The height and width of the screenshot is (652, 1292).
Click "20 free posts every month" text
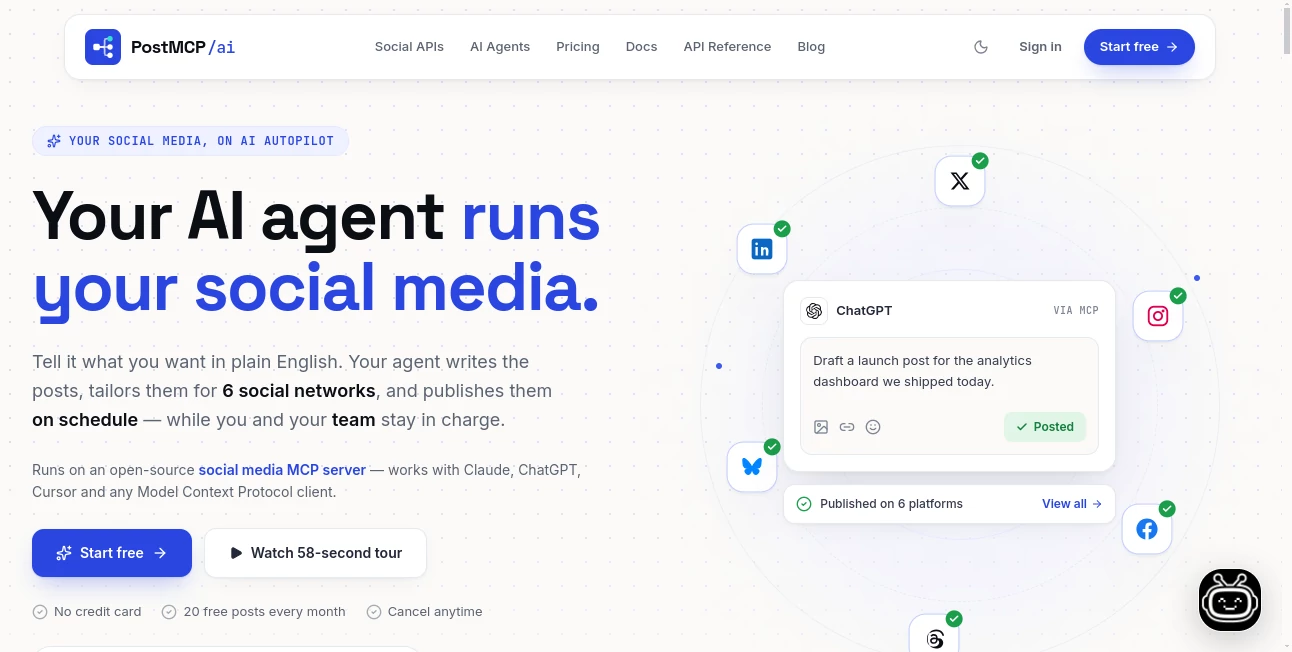pyautogui.click(x=264, y=612)
